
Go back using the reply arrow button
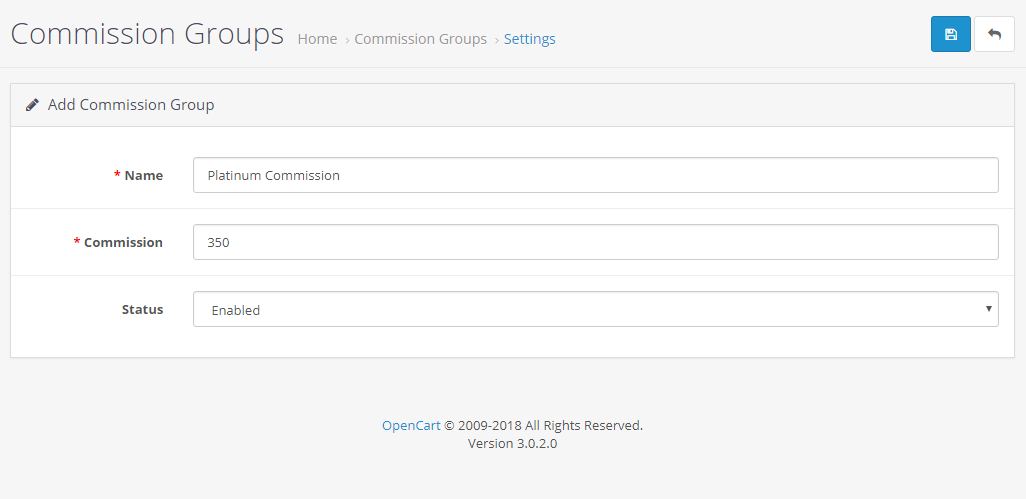[994, 34]
